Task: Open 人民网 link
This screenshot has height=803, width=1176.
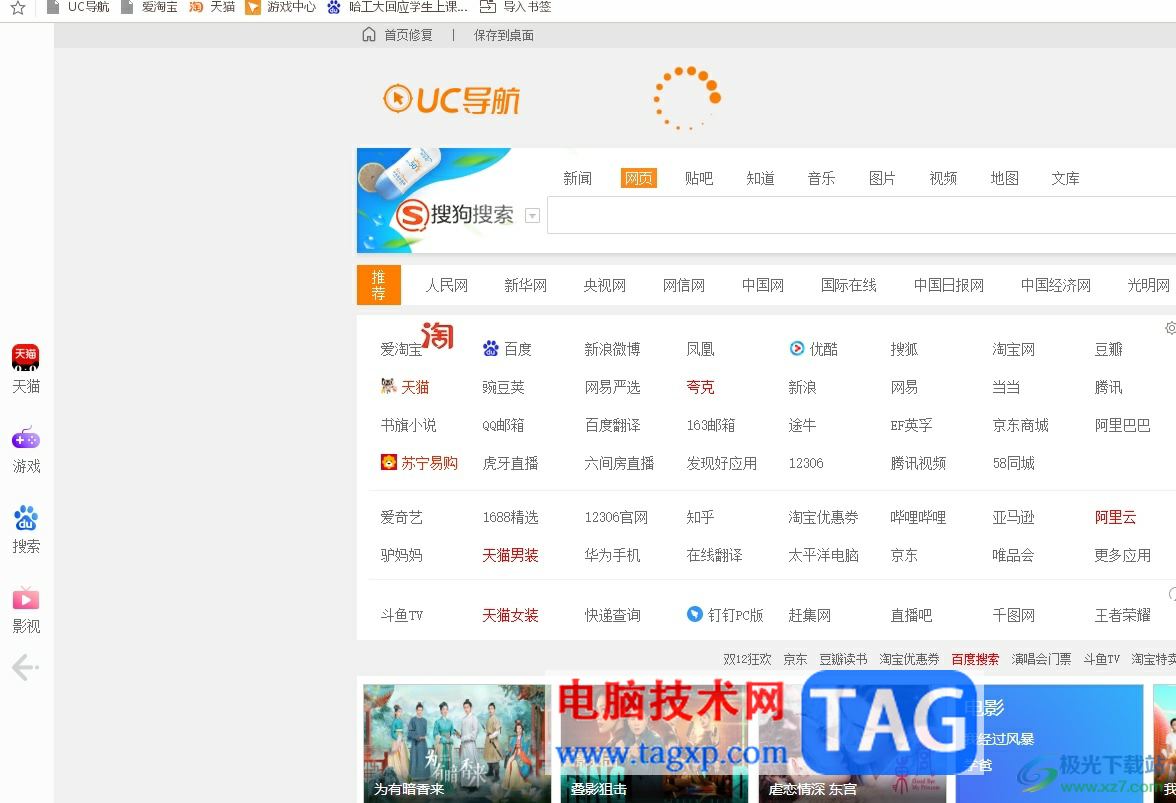Action: (447, 286)
